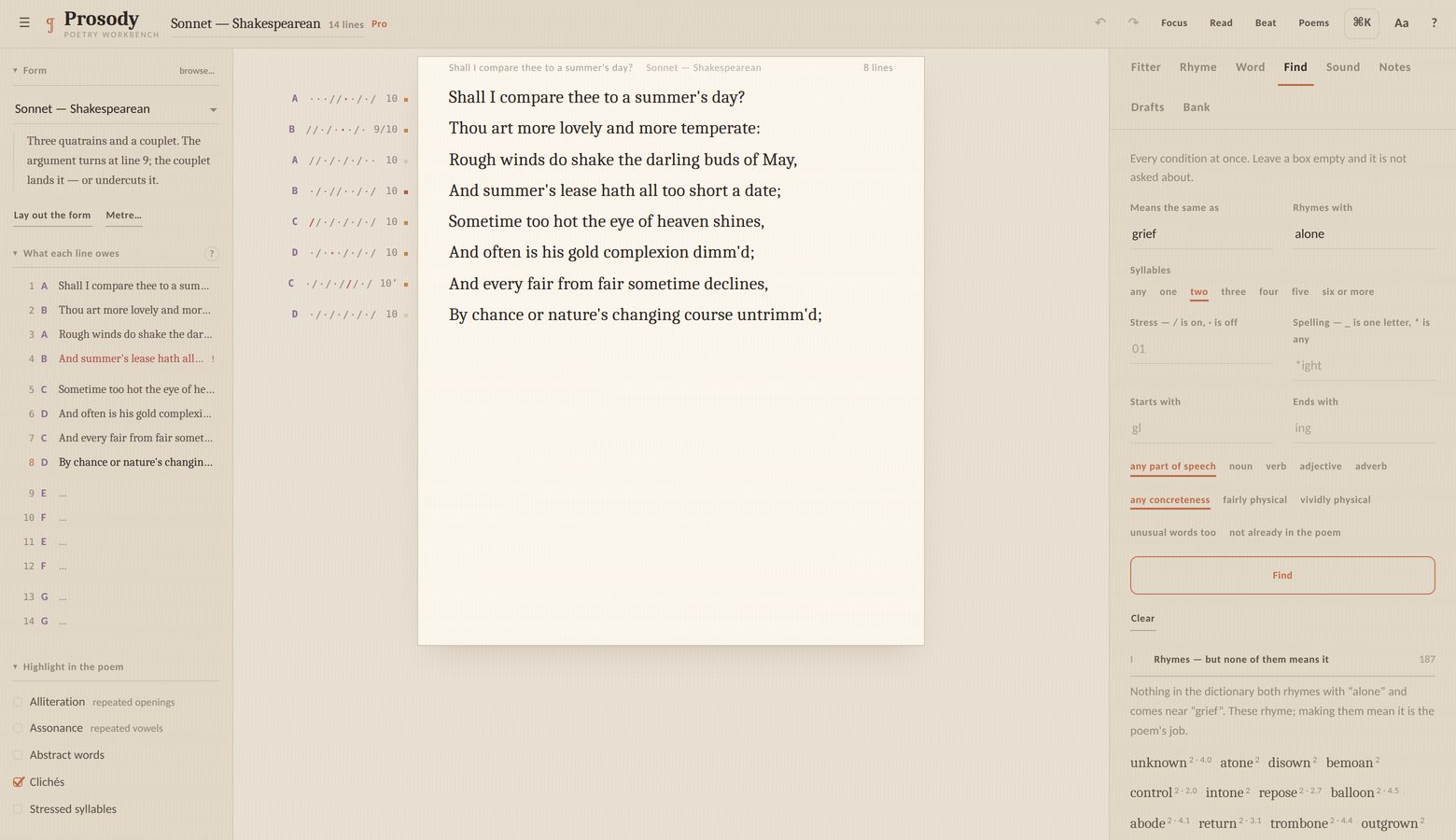The height and width of the screenshot is (840, 1456).
Task: Choose 'fairly physical' concreteness
Action: pyautogui.click(x=1254, y=500)
